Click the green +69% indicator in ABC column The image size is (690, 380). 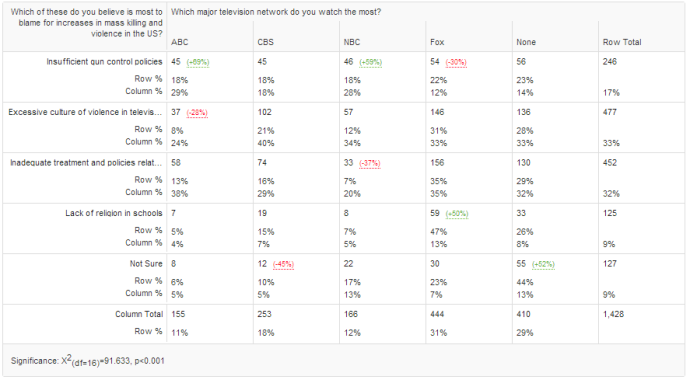(198, 62)
